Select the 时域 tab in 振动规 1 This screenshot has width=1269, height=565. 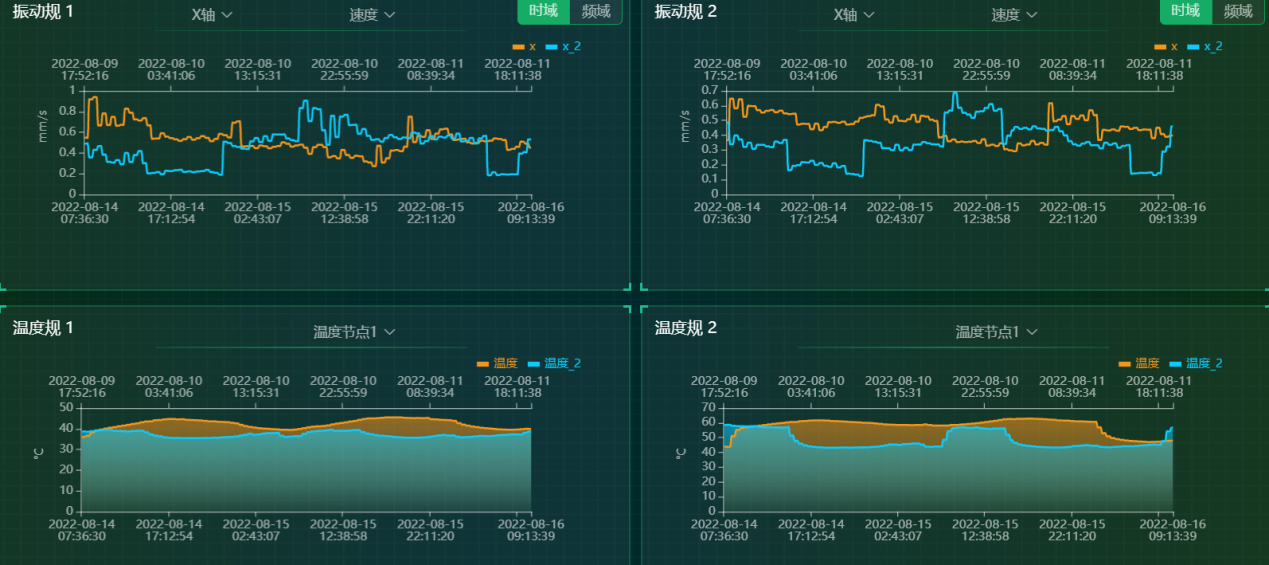pyautogui.click(x=543, y=11)
